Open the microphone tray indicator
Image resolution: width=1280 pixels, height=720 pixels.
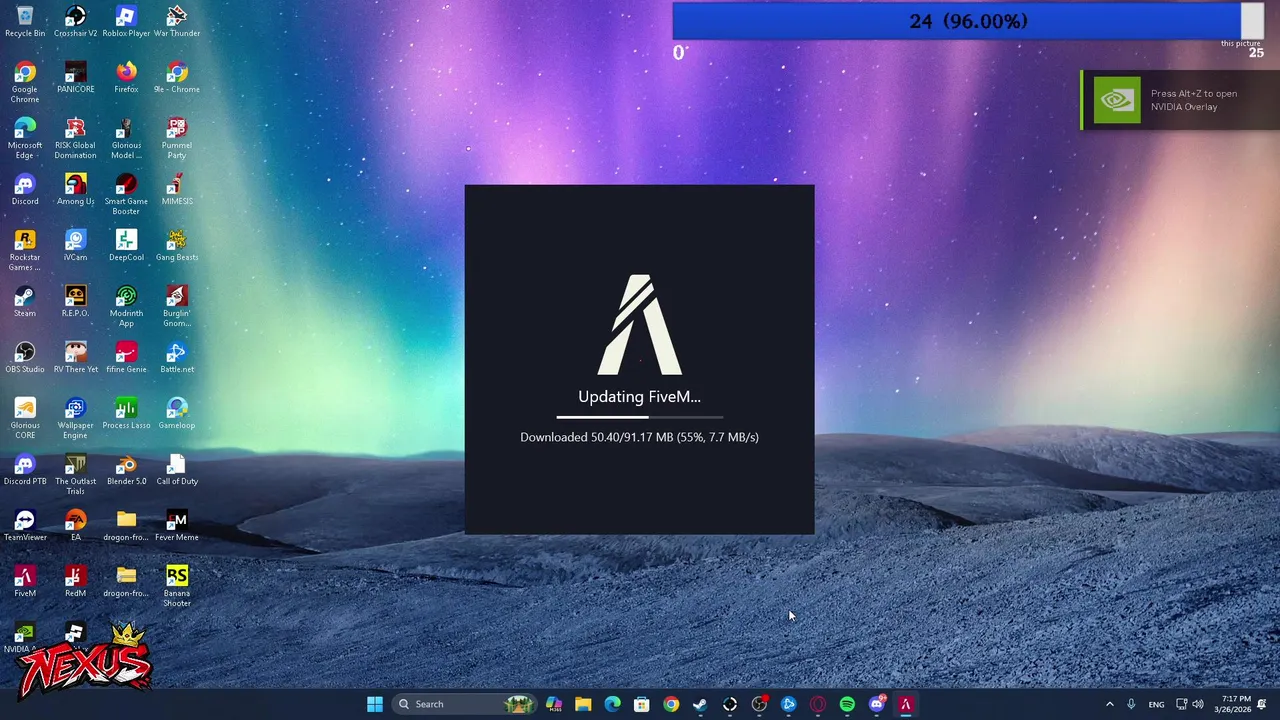click(1131, 704)
